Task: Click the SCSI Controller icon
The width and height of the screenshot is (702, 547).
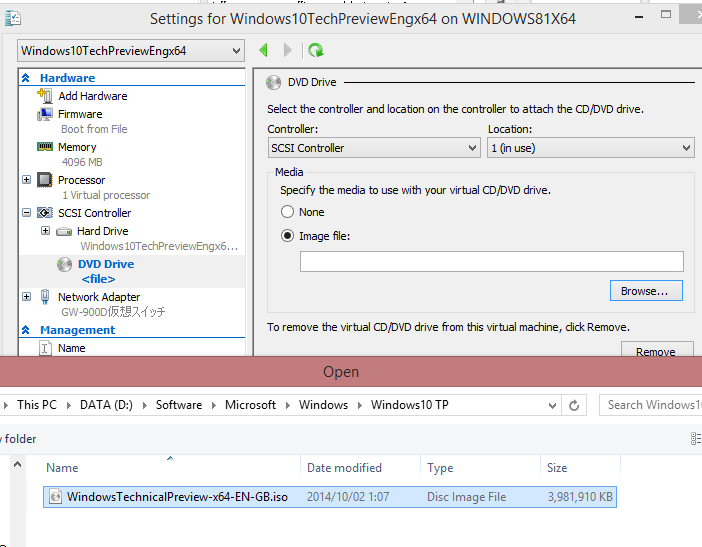Action: (45, 213)
